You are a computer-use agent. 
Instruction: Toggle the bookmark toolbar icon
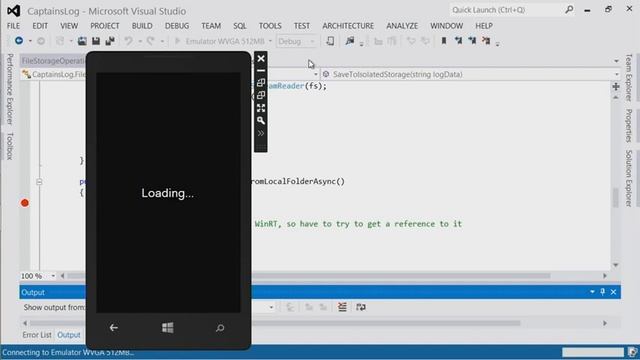point(444,41)
